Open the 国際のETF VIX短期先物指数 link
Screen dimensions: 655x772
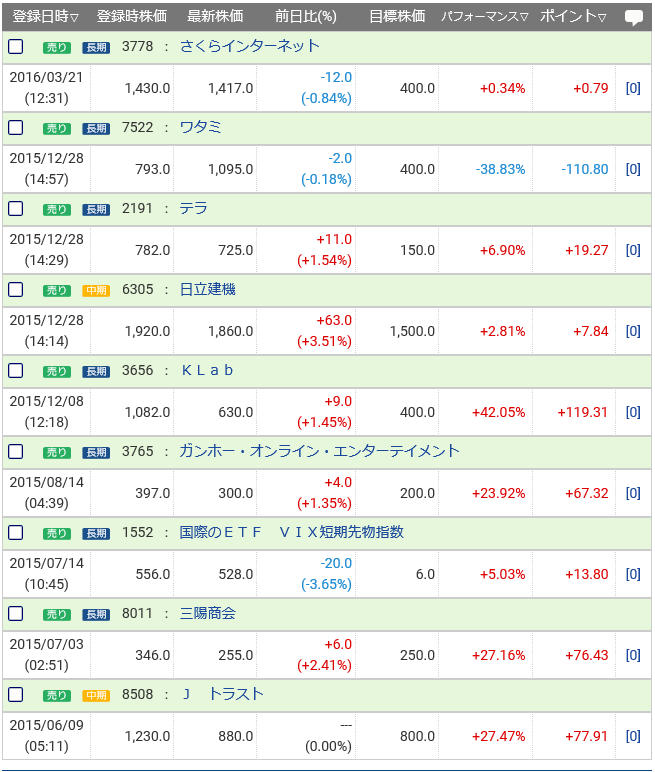click(x=291, y=533)
